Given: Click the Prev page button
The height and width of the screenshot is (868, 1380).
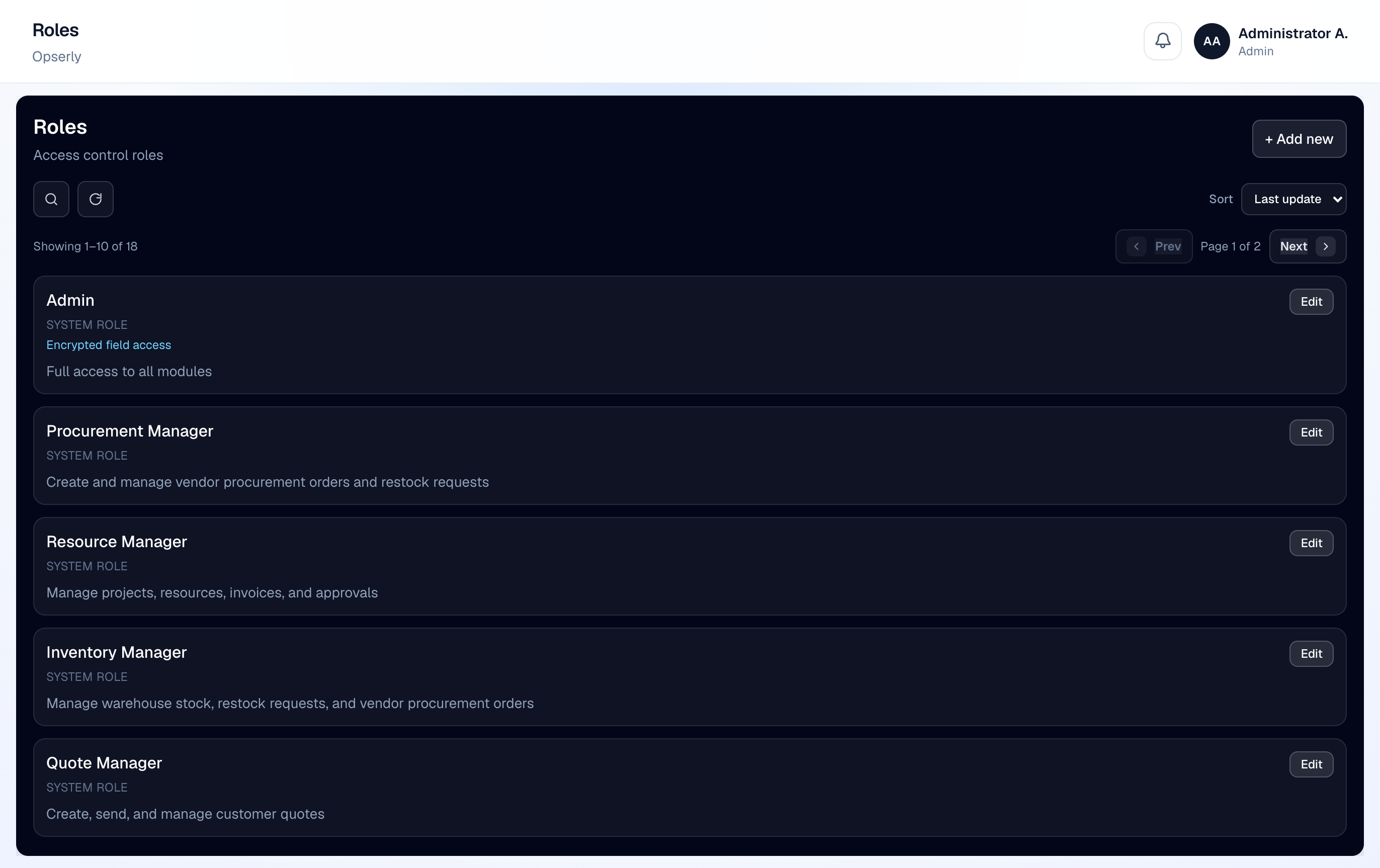Looking at the screenshot, I should click(1154, 246).
